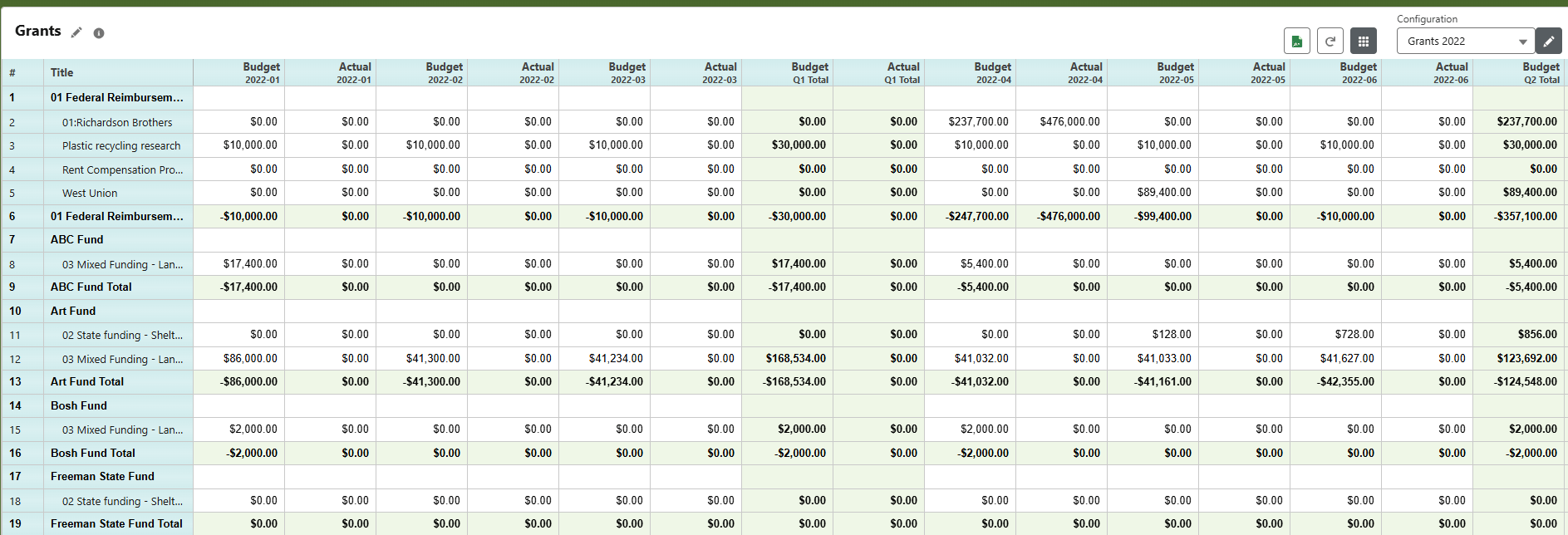
Task: Click the Actual Q1 Total column header
Action: coord(879,72)
